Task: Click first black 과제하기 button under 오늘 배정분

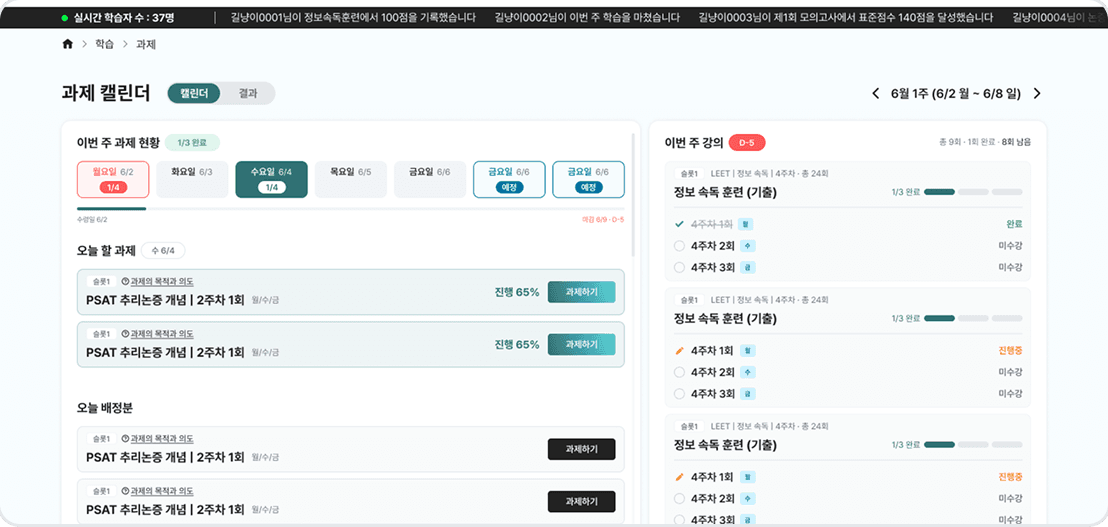Action: click(x=582, y=449)
